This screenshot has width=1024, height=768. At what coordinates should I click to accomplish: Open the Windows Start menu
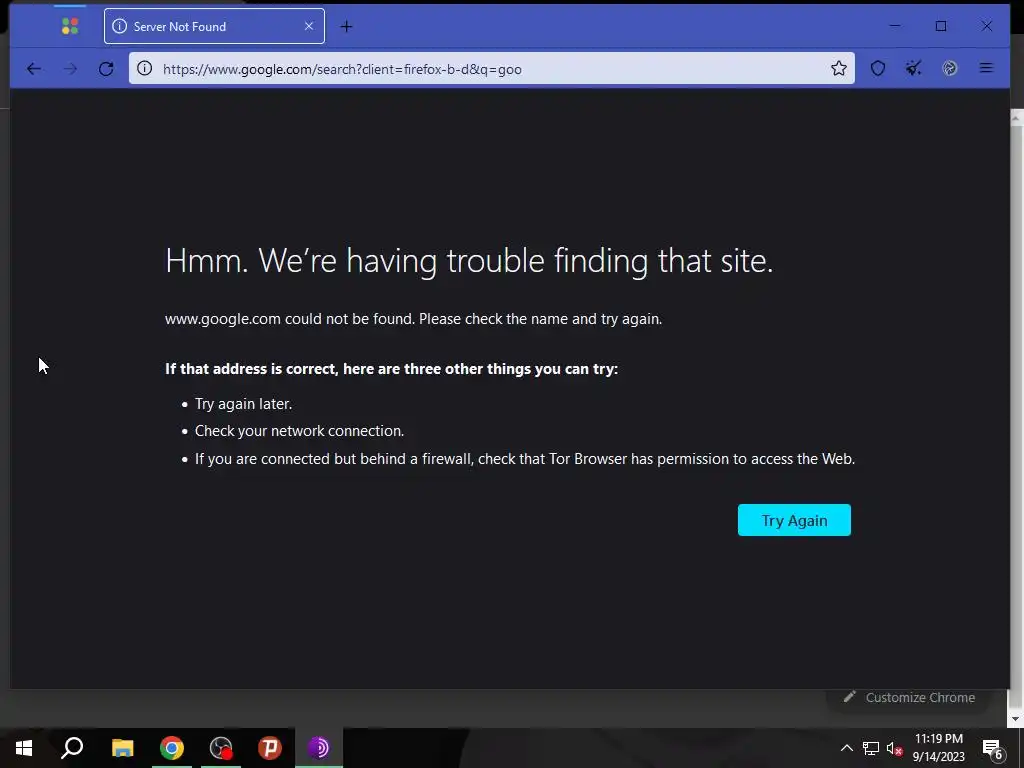point(24,748)
